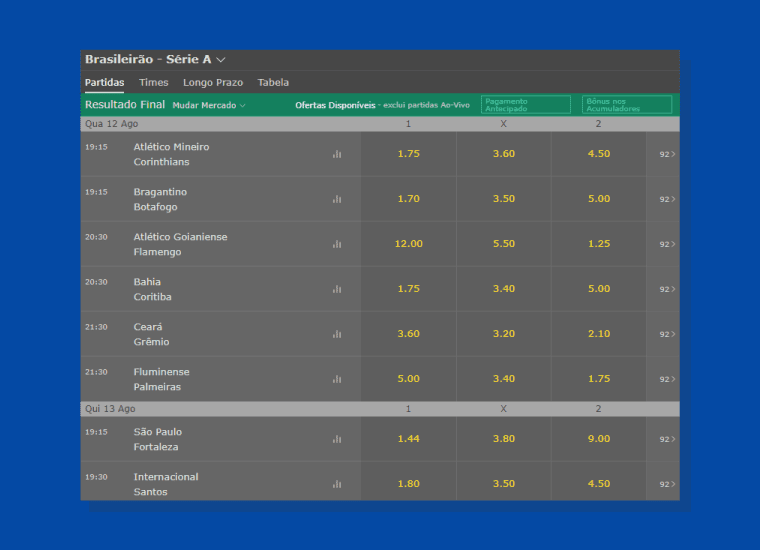The width and height of the screenshot is (760, 550).
Task: Show 92 more markets for Bragantino match
Action: [x=667, y=199]
